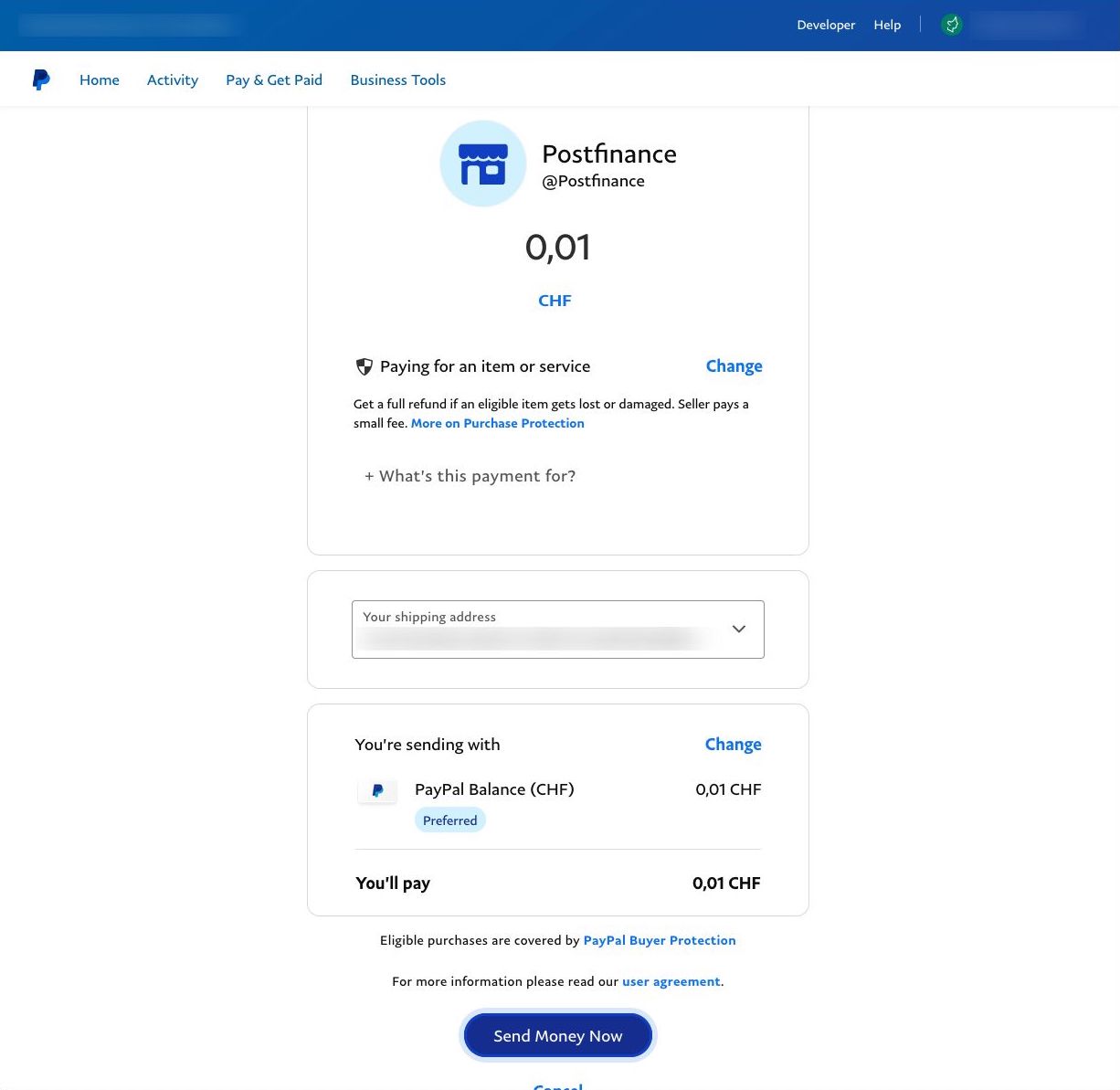
Task: Open Pay & Get Paid menu
Action: point(274,79)
